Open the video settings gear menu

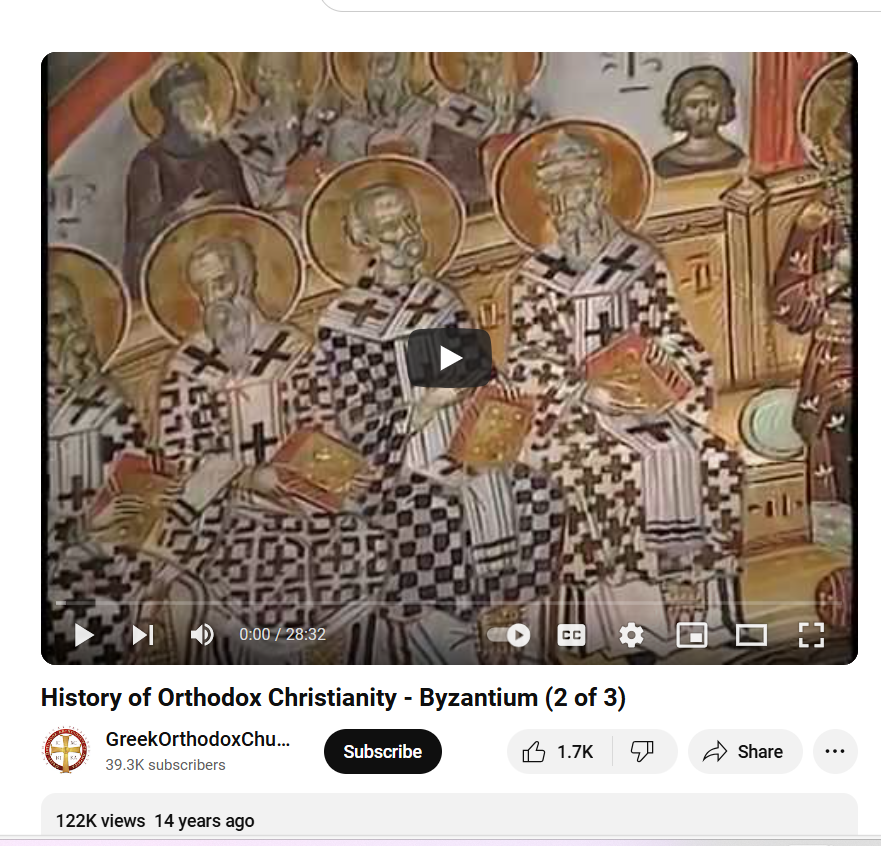coord(631,635)
